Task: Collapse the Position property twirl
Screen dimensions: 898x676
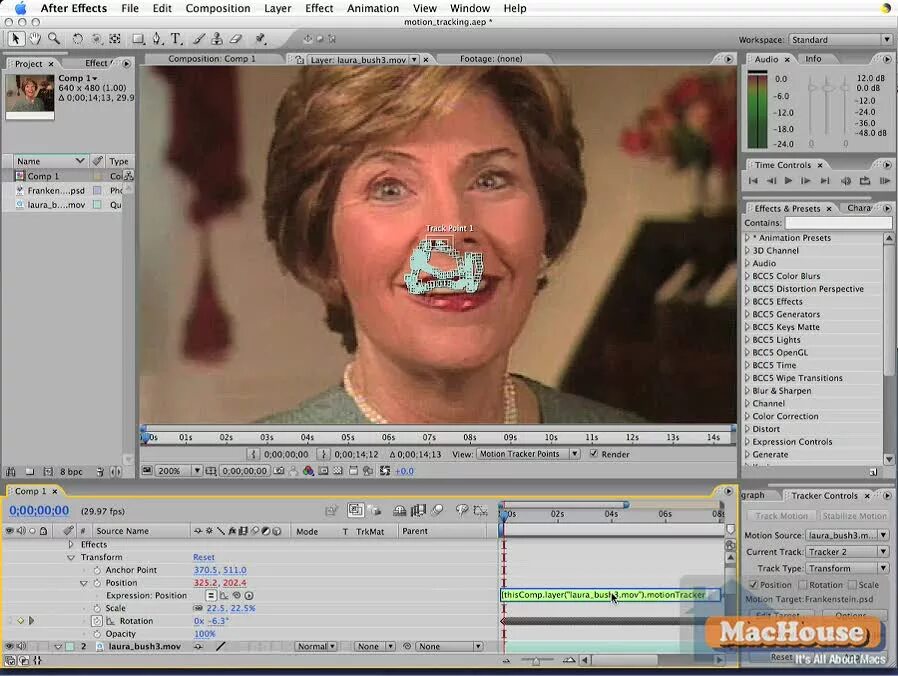Action: point(84,583)
